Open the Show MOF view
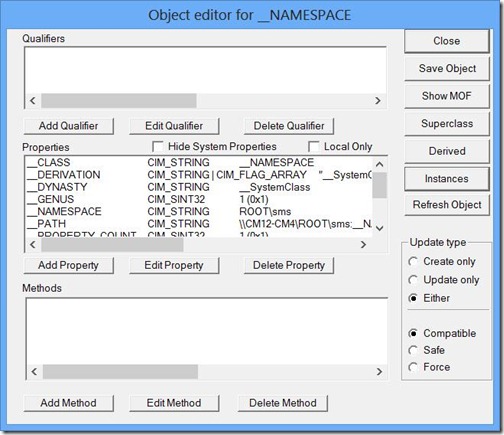 447,96
